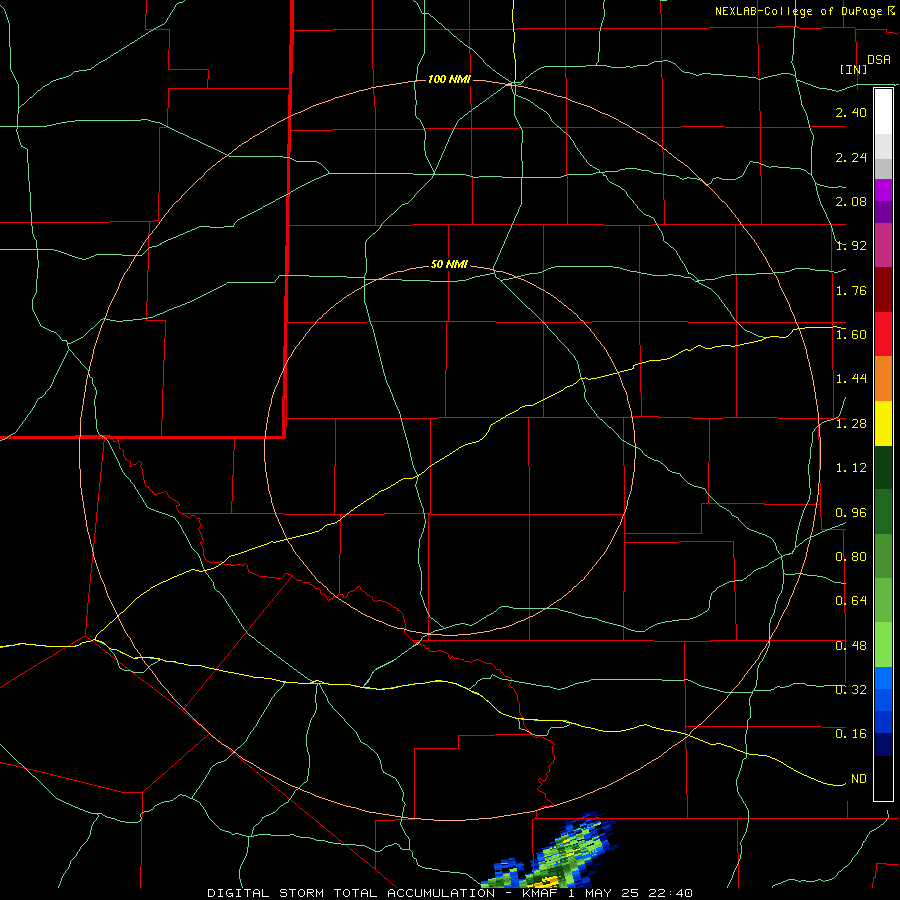900x900 pixels.
Task: Click the 0.96 legend value
Action: coord(851,513)
